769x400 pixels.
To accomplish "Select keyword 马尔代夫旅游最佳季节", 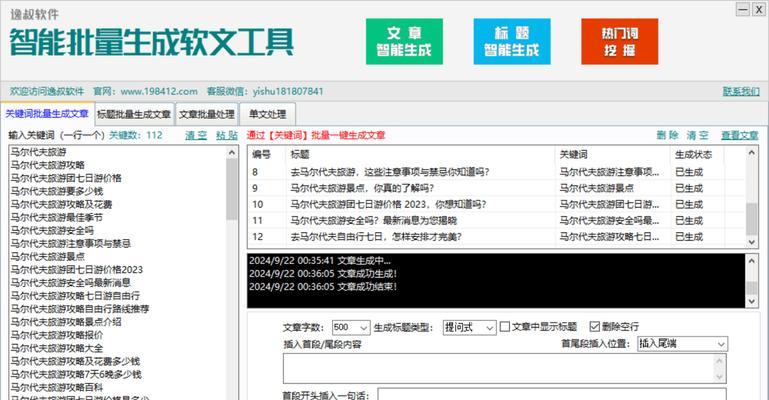I will [57, 217].
